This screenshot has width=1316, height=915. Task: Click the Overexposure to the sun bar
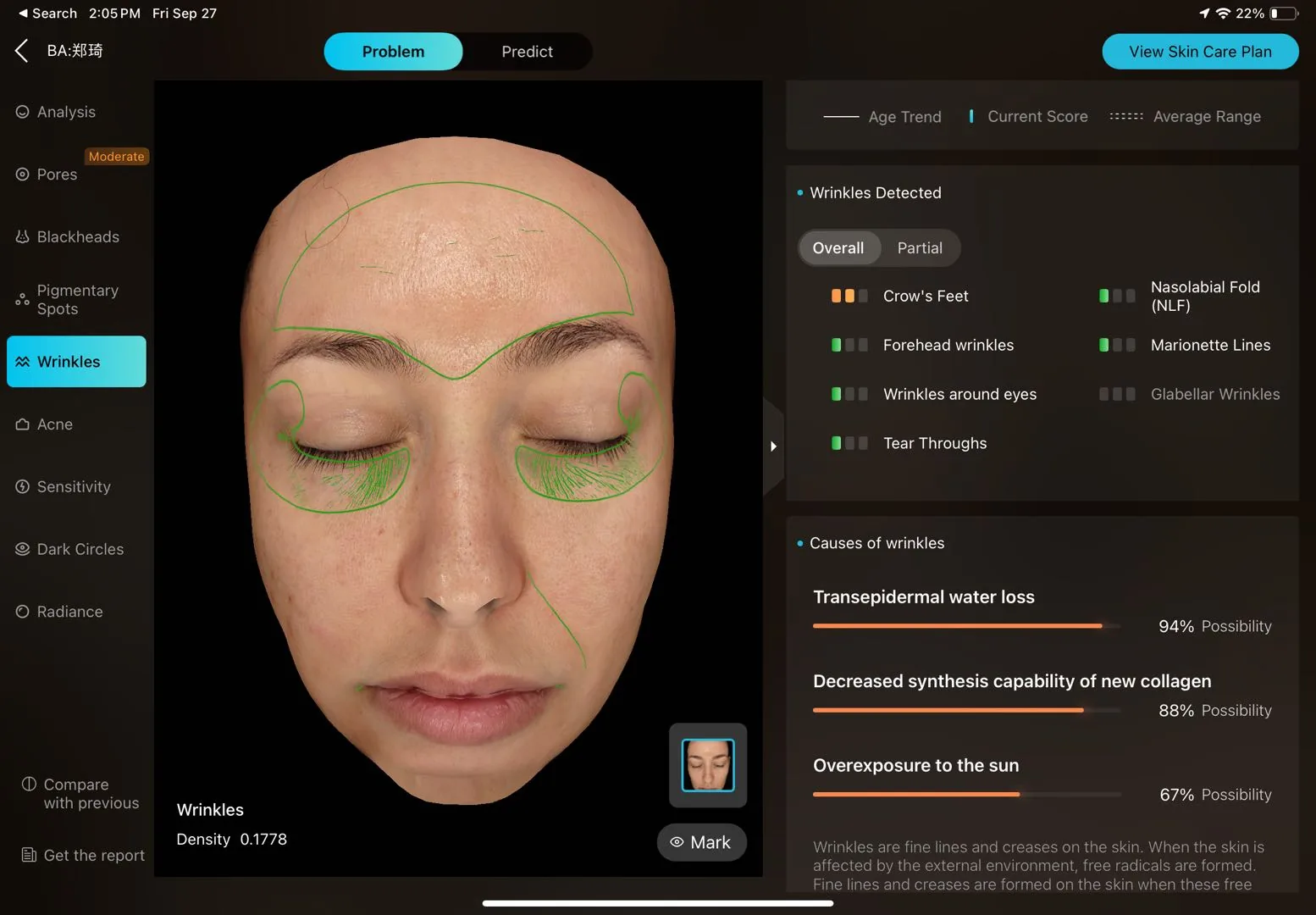tap(966, 795)
